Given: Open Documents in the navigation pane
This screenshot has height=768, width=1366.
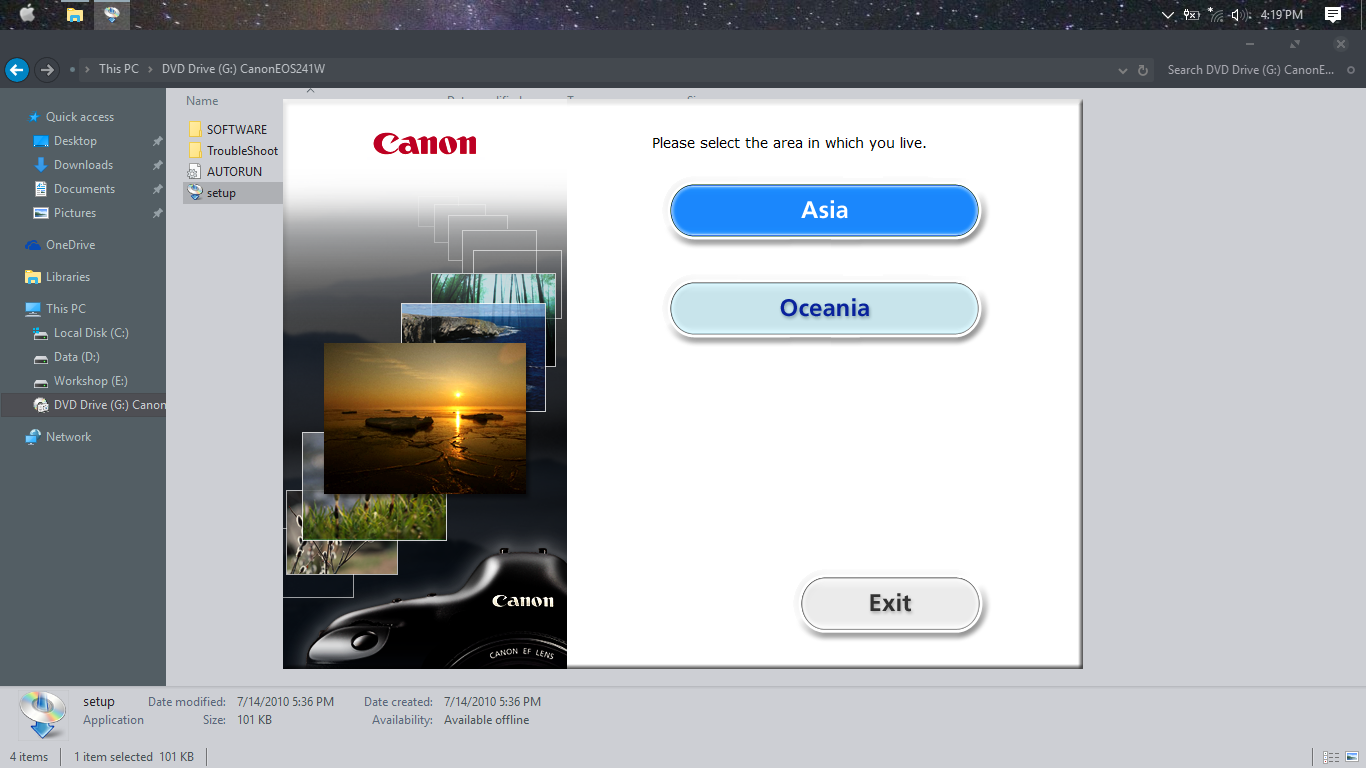Looking at the screenshot, I should (84, 189).
